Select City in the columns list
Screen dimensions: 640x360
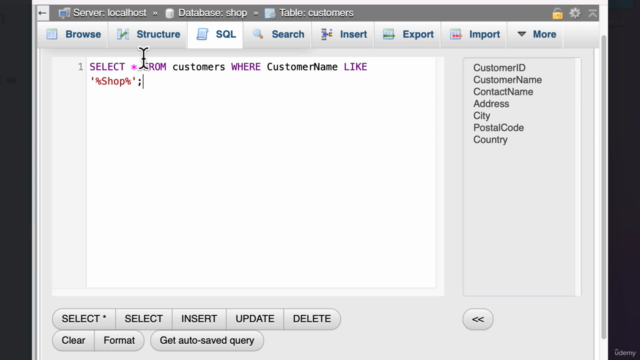pyautogui.click(x=482, y=116)
